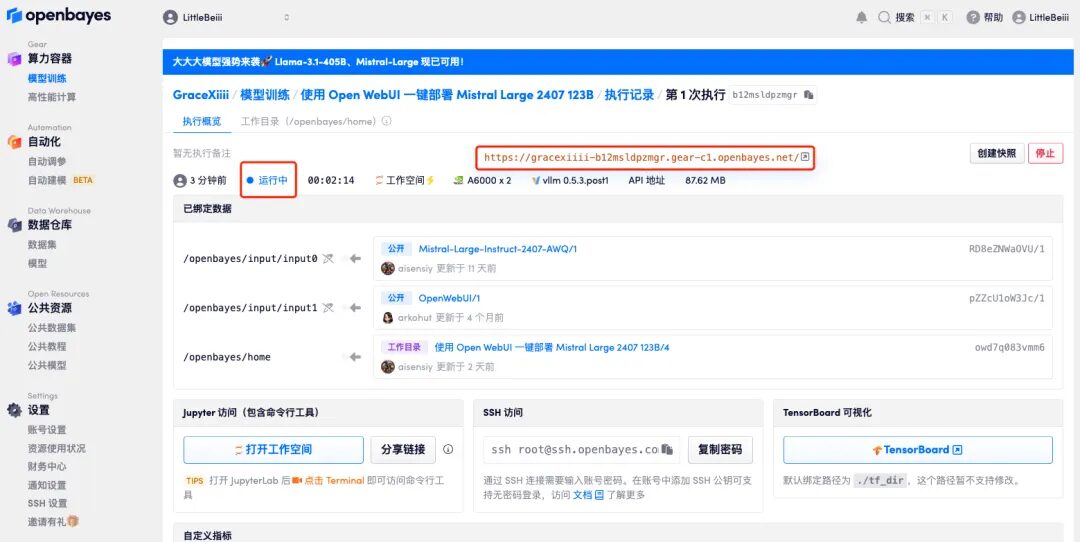
Task: Click the unbind icon for input1
Action: coord(328,308)
